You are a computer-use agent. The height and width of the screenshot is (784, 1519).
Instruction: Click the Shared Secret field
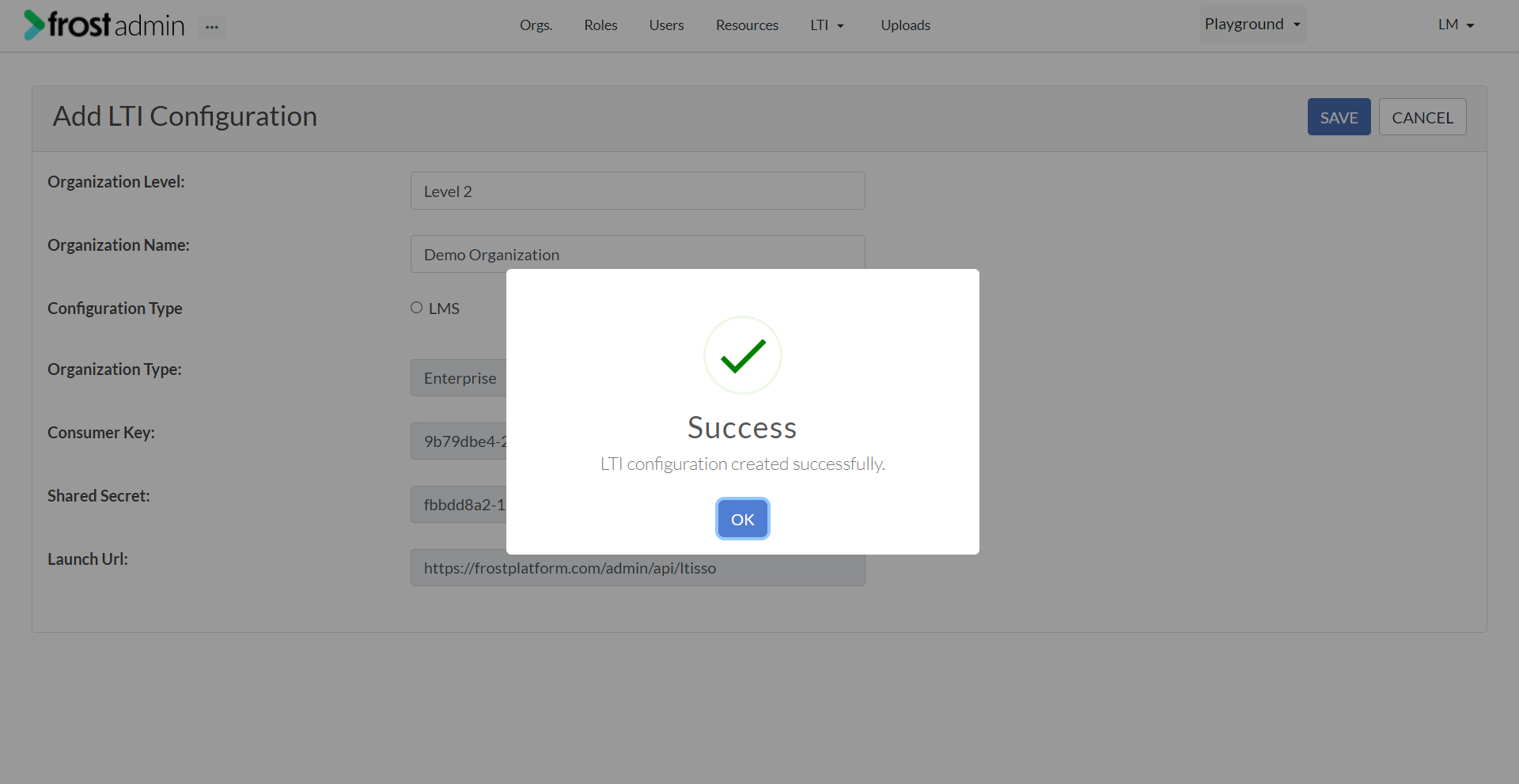[459, 504]
